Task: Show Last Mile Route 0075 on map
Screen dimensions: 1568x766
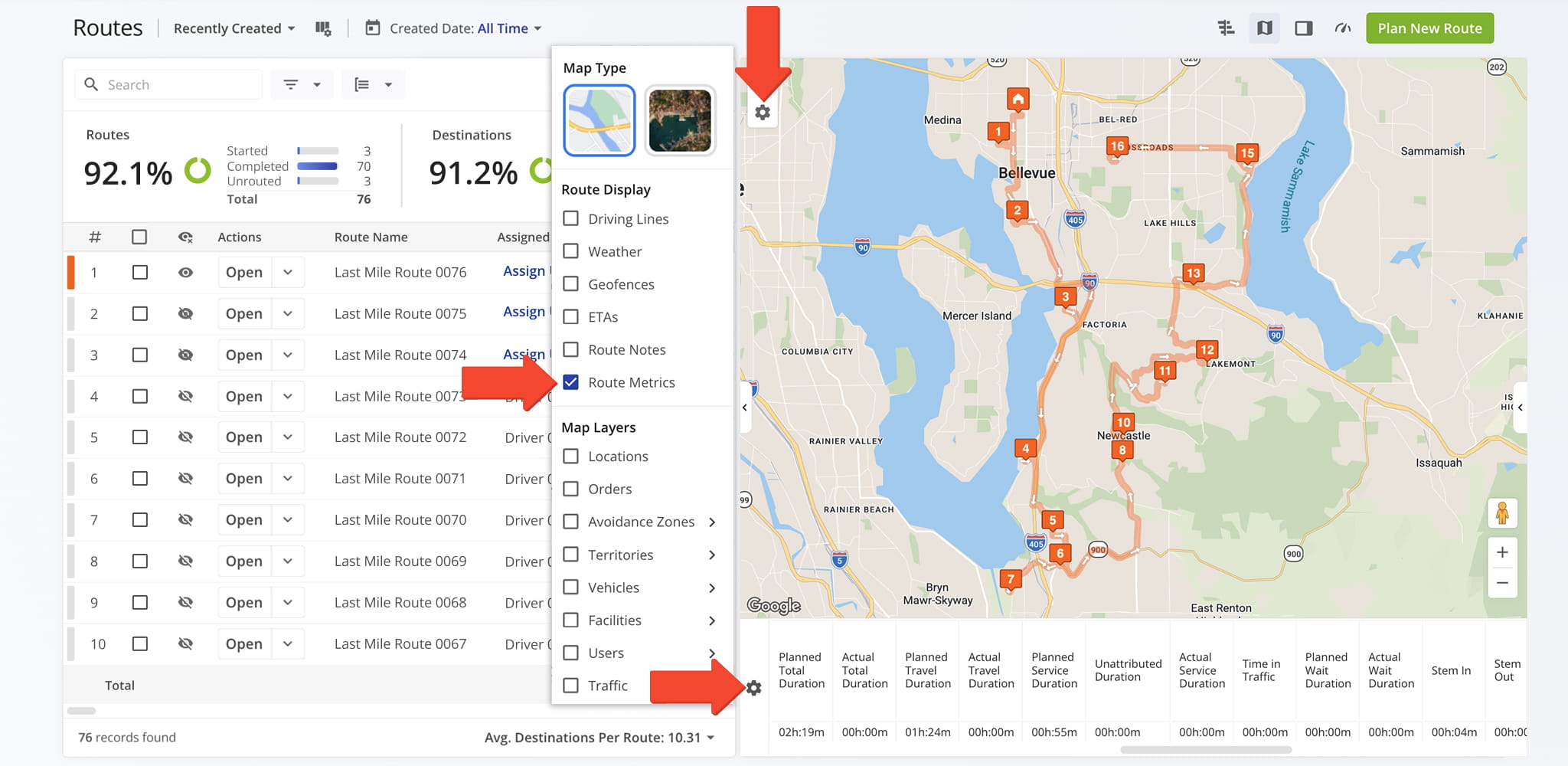Action: [185, 314]
